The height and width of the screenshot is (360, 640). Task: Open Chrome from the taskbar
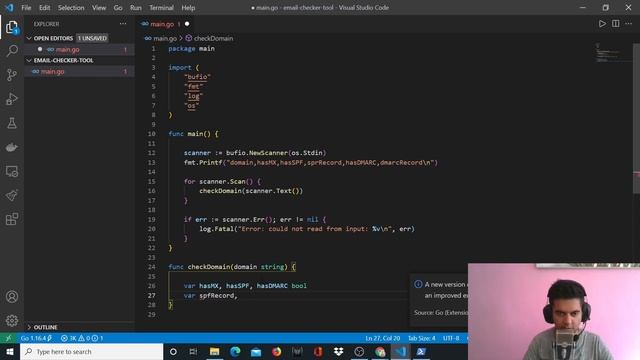point(380,351)
